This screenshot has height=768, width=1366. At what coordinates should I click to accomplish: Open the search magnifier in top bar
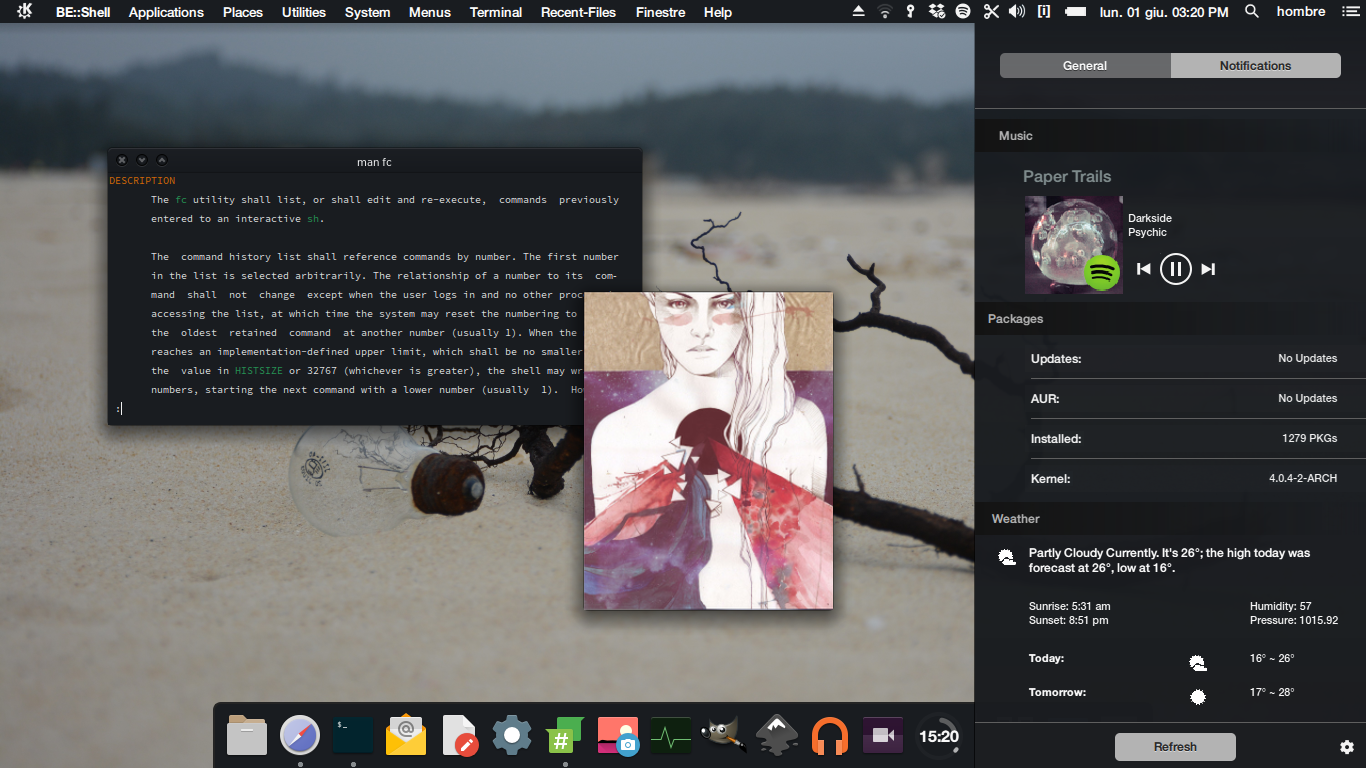click(x=1252, y=12)
